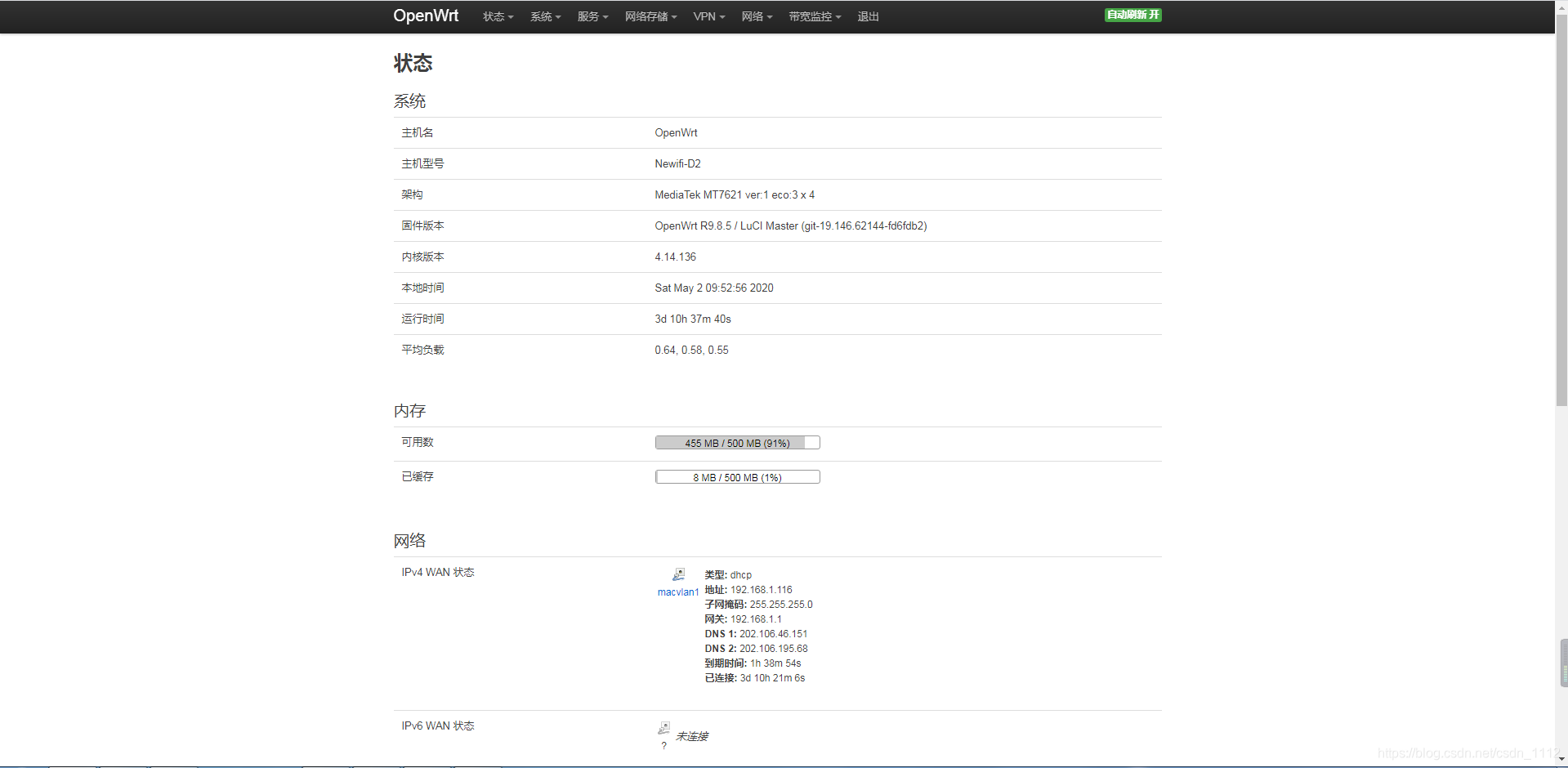Screen dimensions: 1568x768
Task: Click the 架构 row label
Action: point(412,194)
